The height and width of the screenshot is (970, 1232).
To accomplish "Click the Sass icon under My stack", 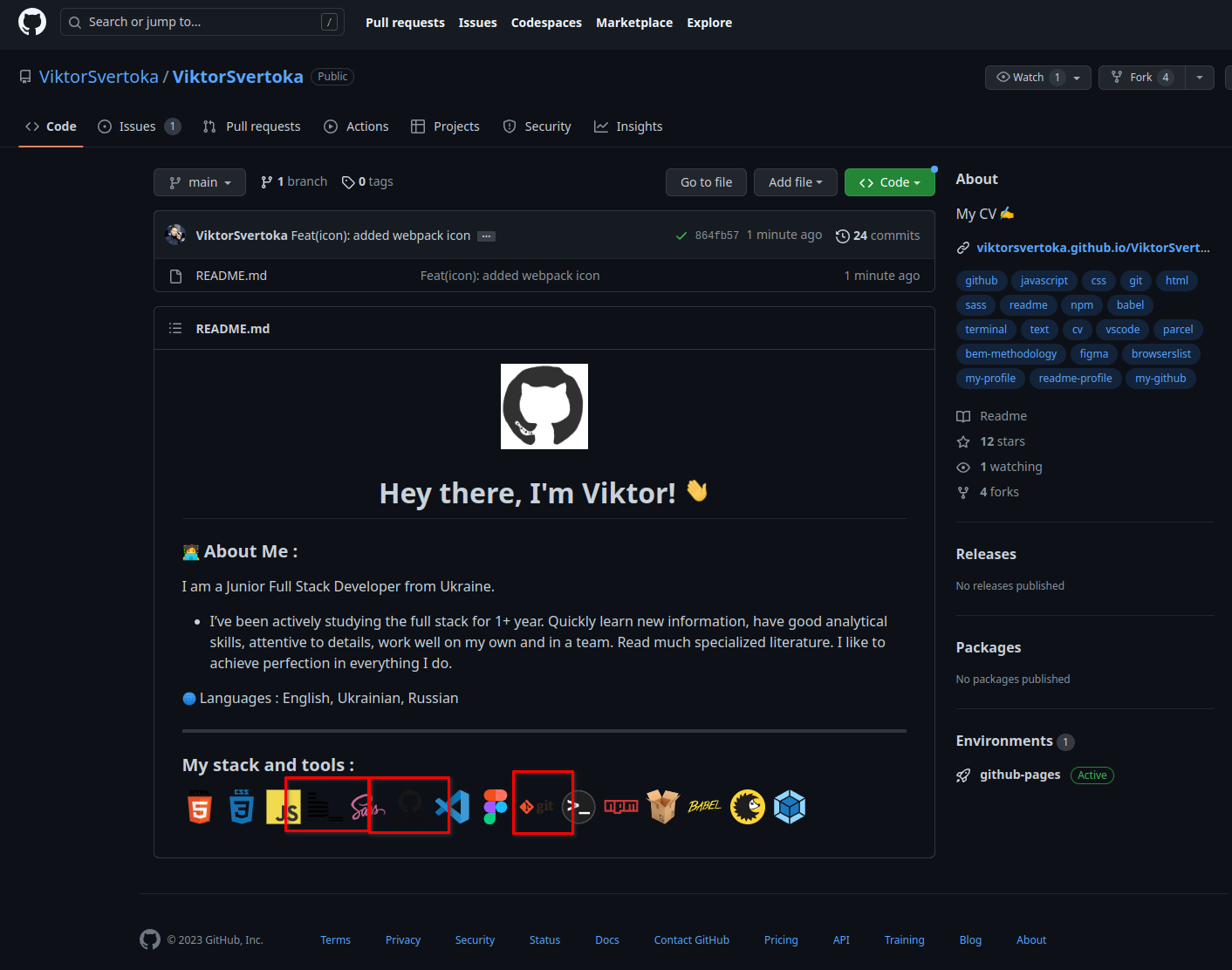I will click(366, 807).
